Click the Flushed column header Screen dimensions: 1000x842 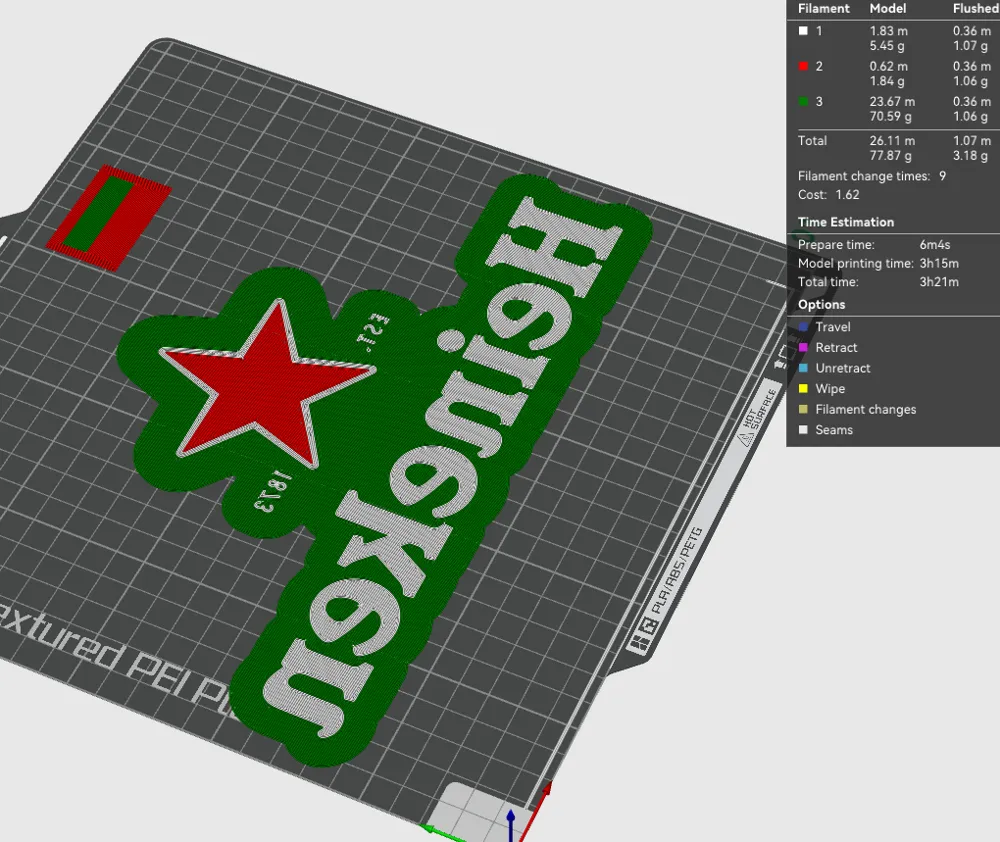click(x=974, y=8)
